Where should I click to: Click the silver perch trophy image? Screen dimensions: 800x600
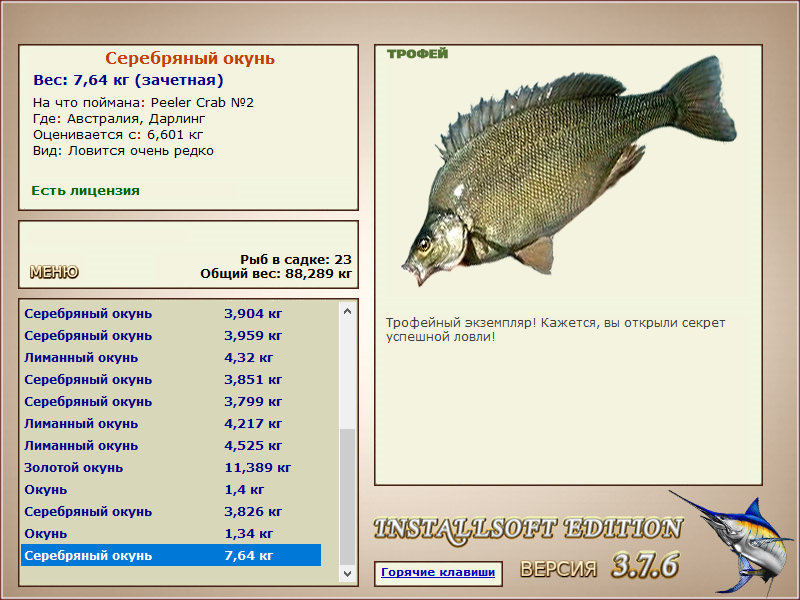(569, 171)
